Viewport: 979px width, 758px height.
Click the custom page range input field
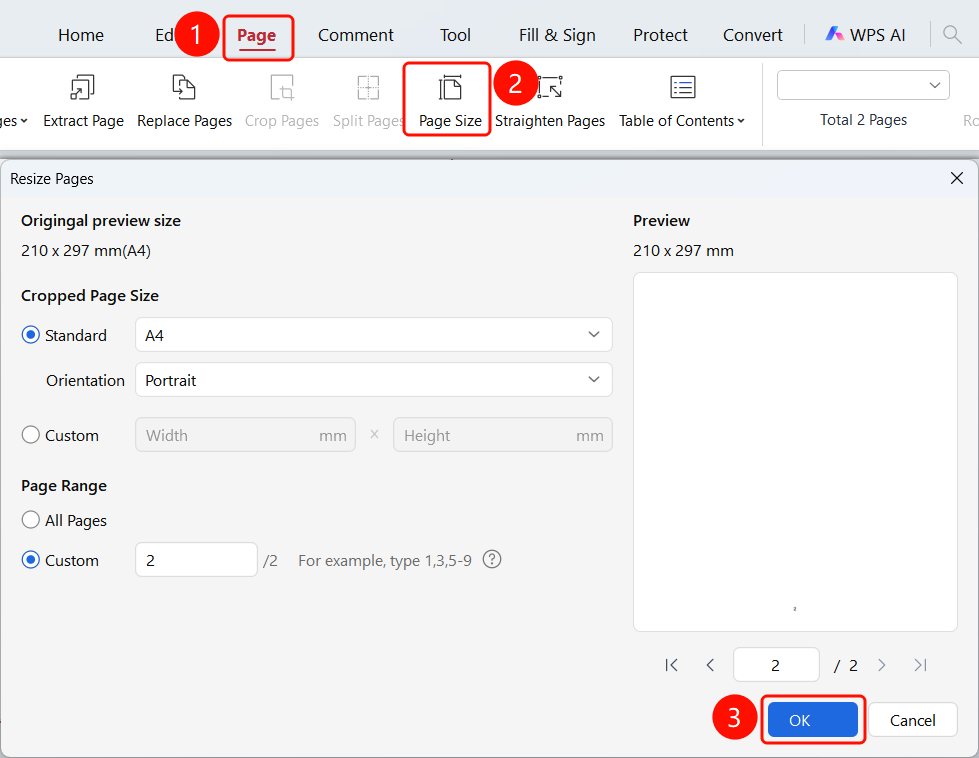196,559
